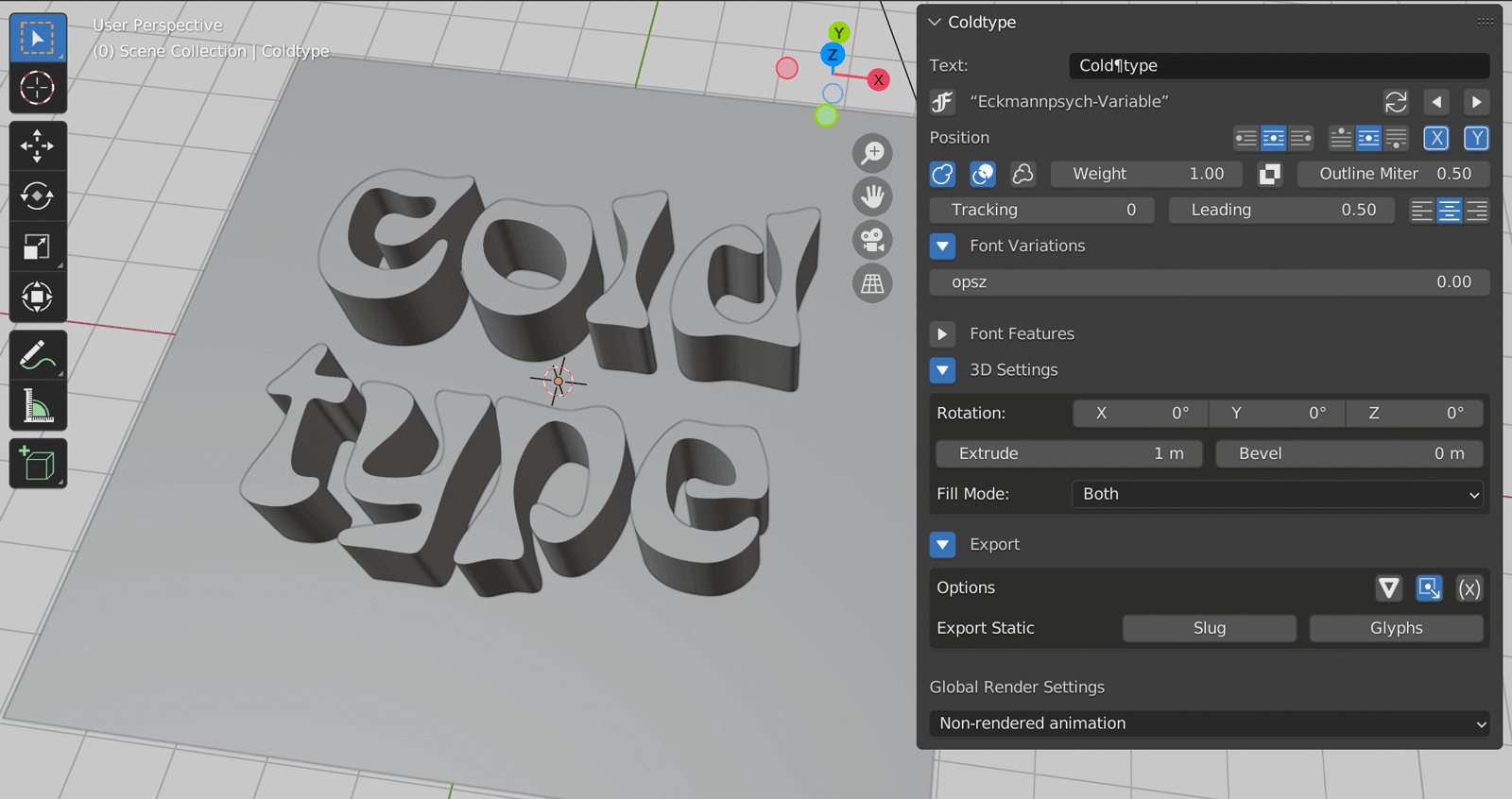Adjust the opsz variation slider
The height and width of the screenshot is (799, 1512).
click(1210, 282)
